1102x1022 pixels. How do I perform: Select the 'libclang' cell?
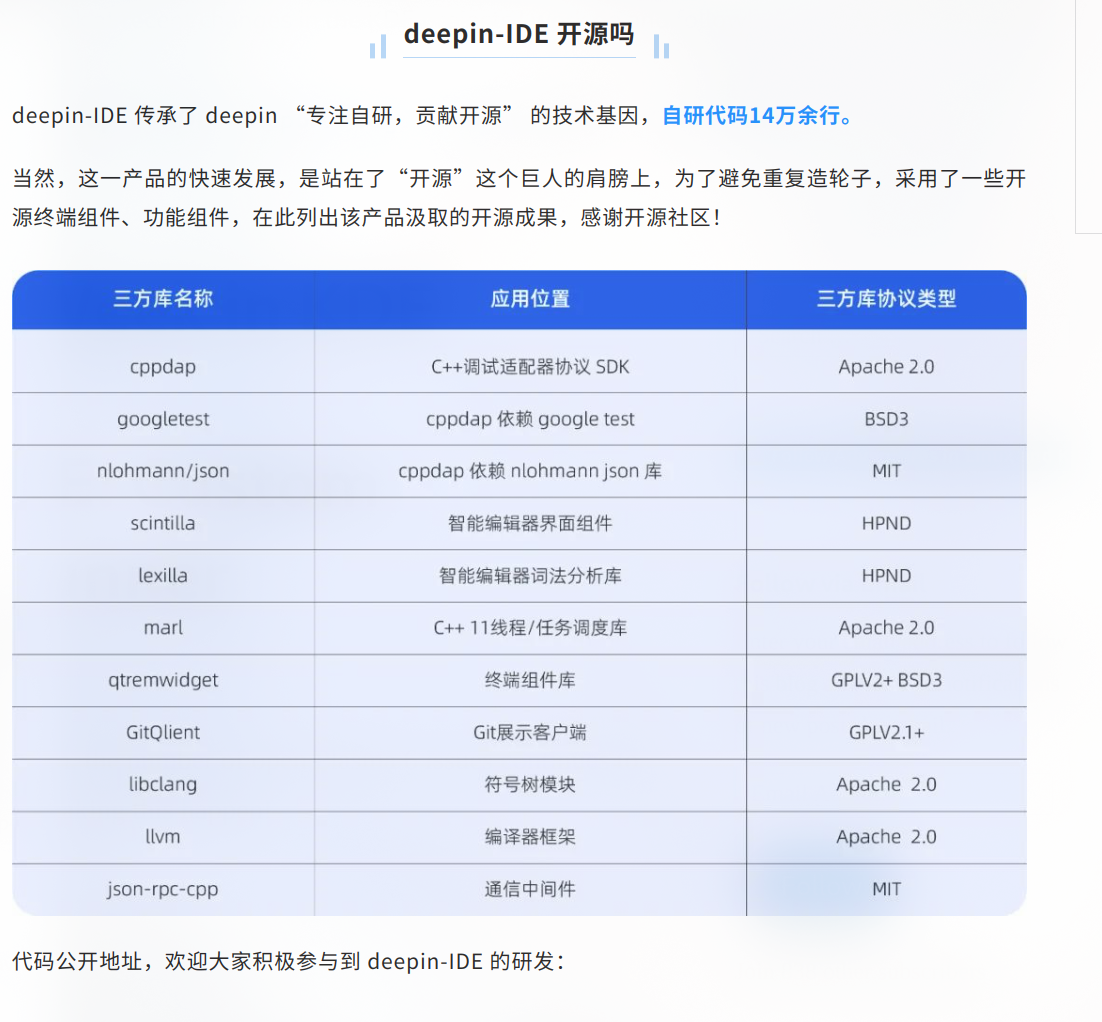163,784
